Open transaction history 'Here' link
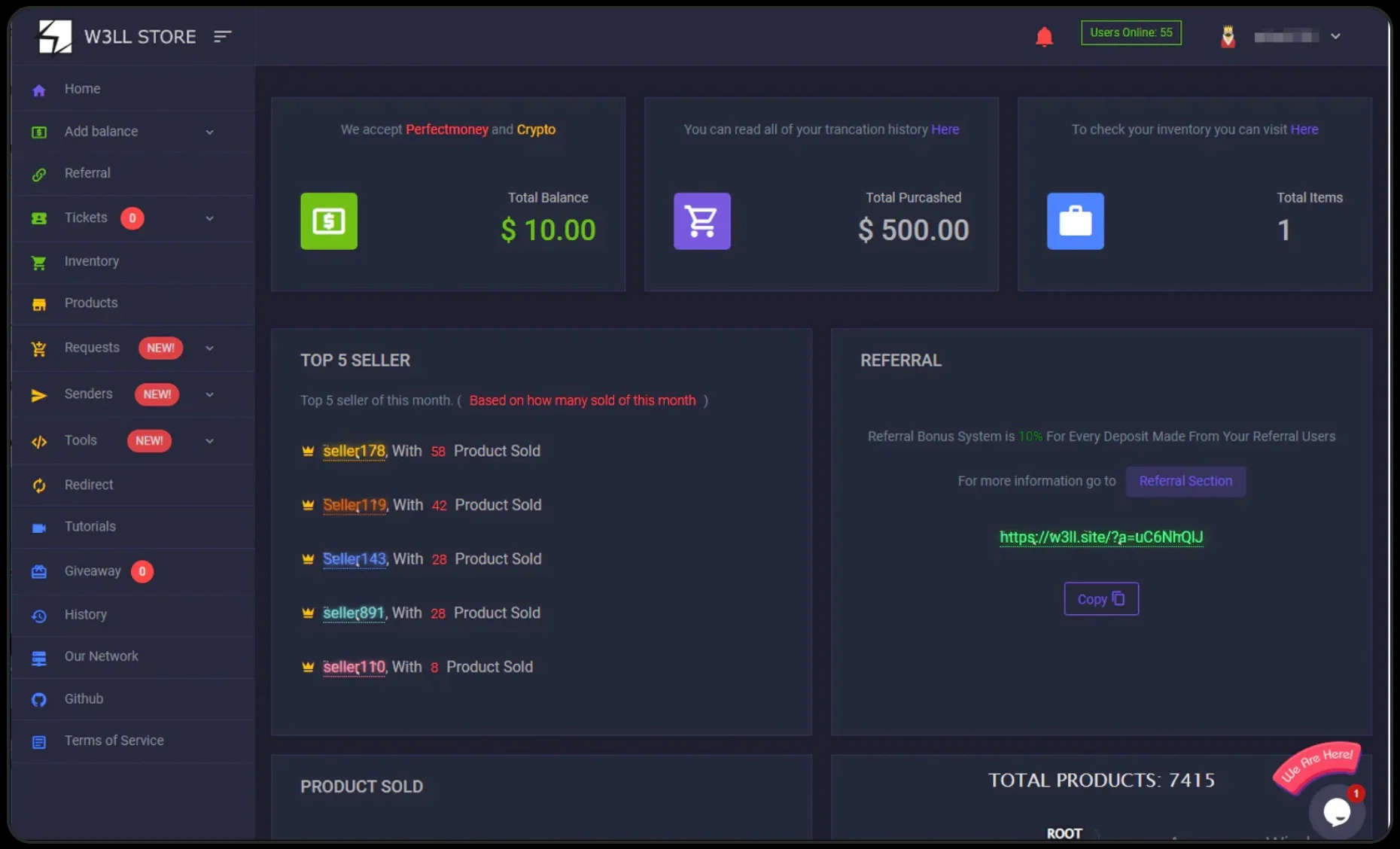The width and height of the screenshot is (1400, 849). point(945,129)
